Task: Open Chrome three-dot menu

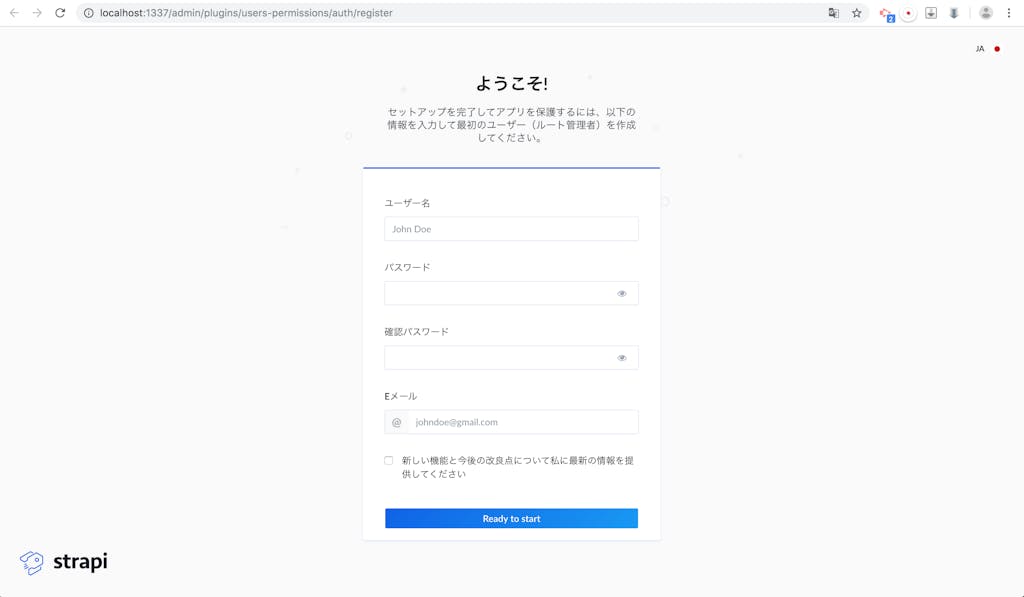Action: point(1009,13)
